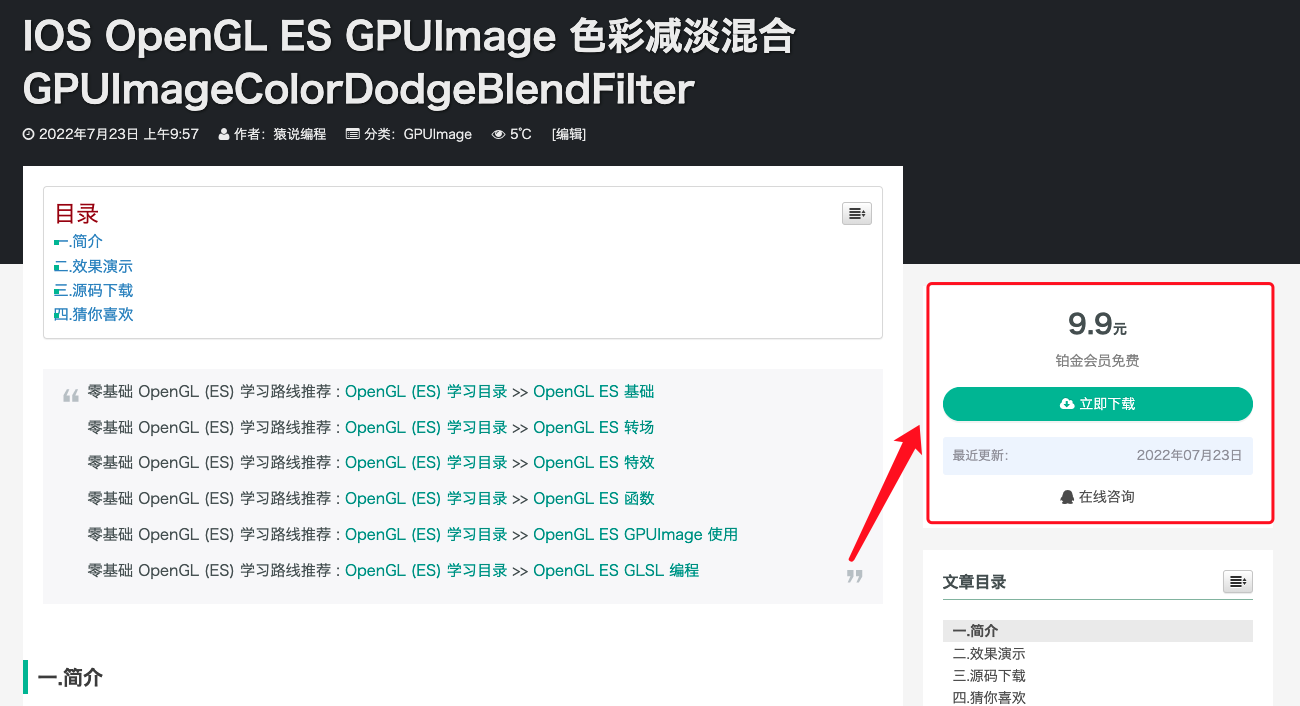Click the clock icon beside the publish date

pos(26,133)
